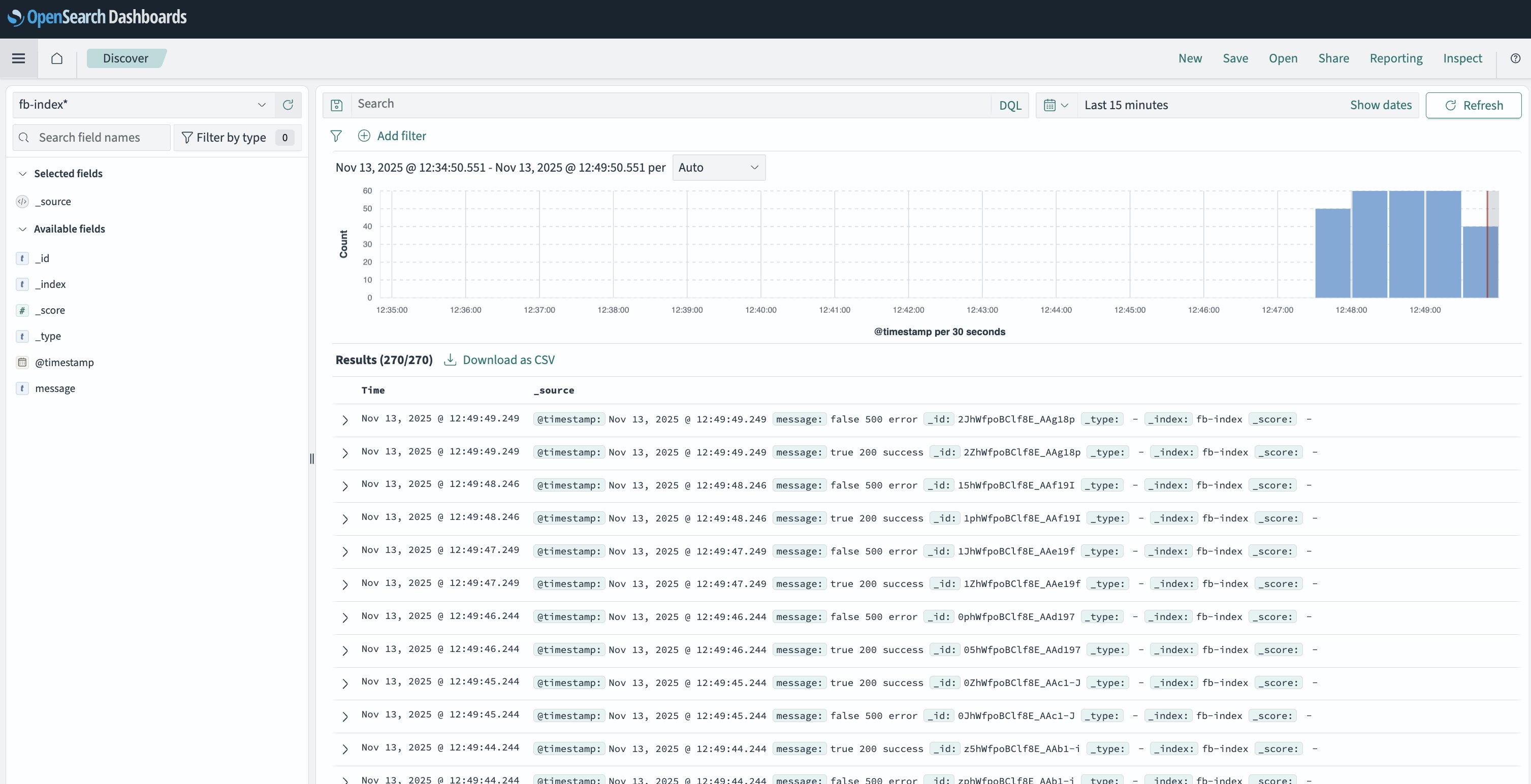Open the saved queries disk icon
Image resolution: width=1531 pixels, height=784 pixels.
click(336, 105)
